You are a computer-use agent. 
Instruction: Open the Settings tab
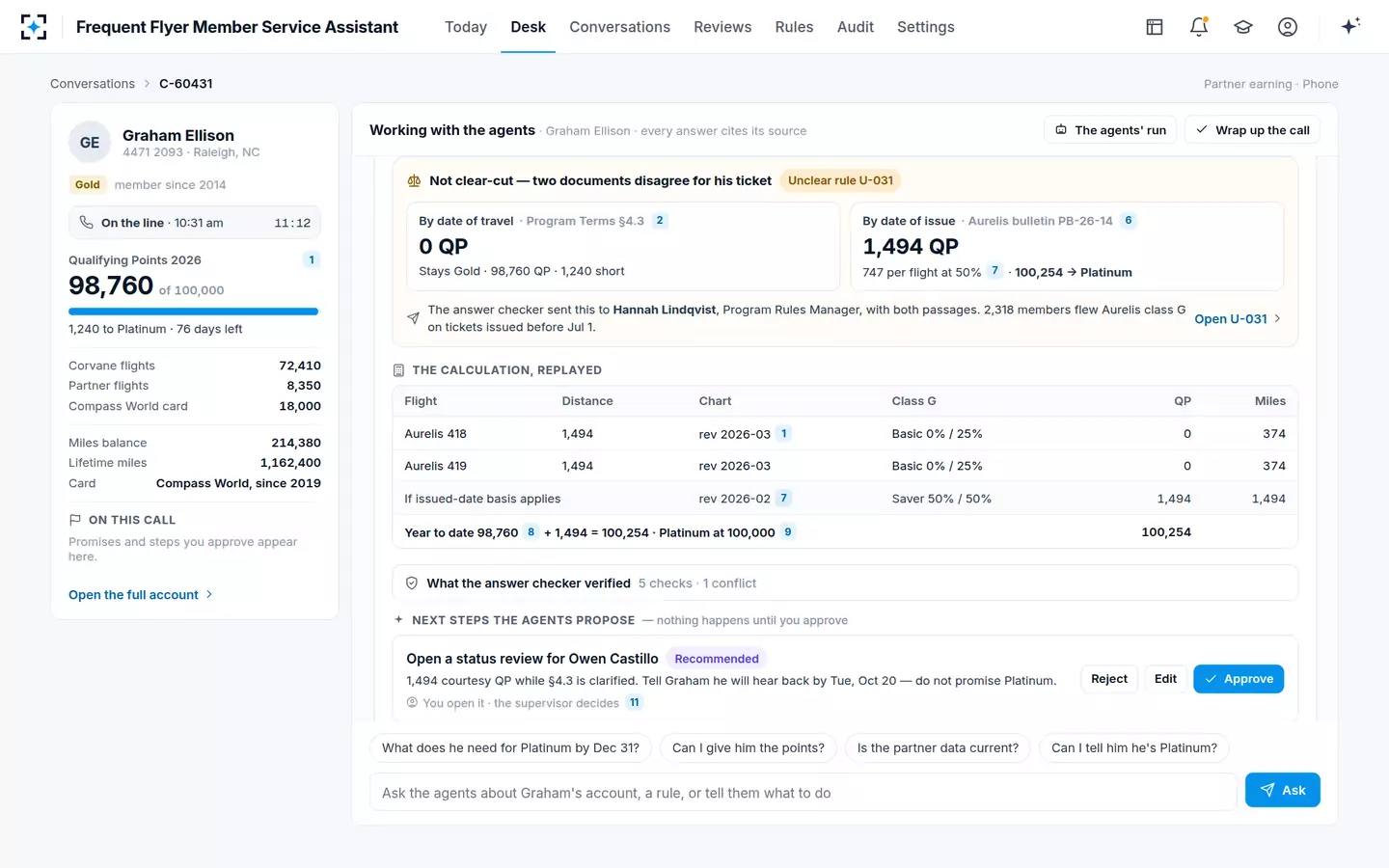pos(926,27)
